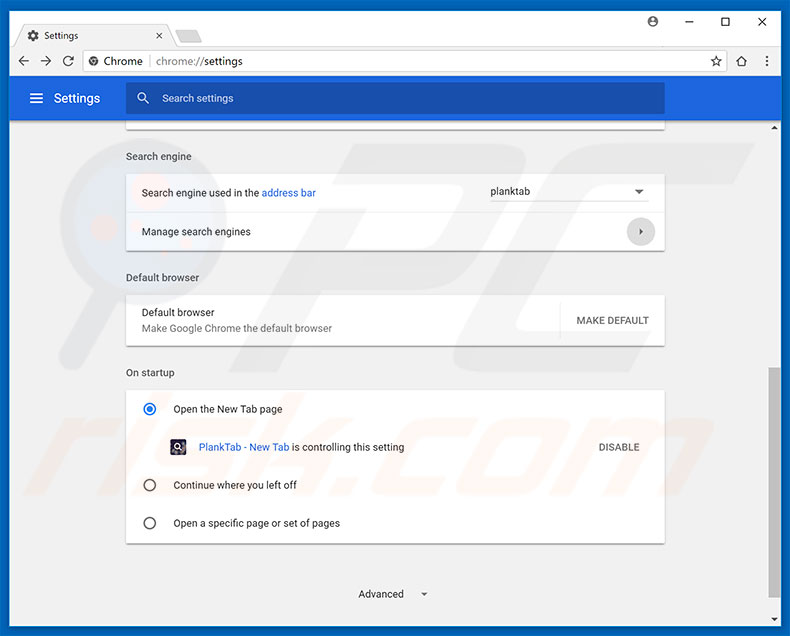Click the DISABLE button for PlankTab

tap(619, 447)
